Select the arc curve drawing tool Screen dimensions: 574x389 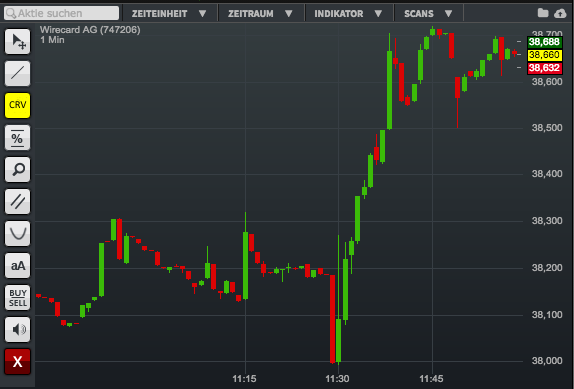click(x=18, y=233)
